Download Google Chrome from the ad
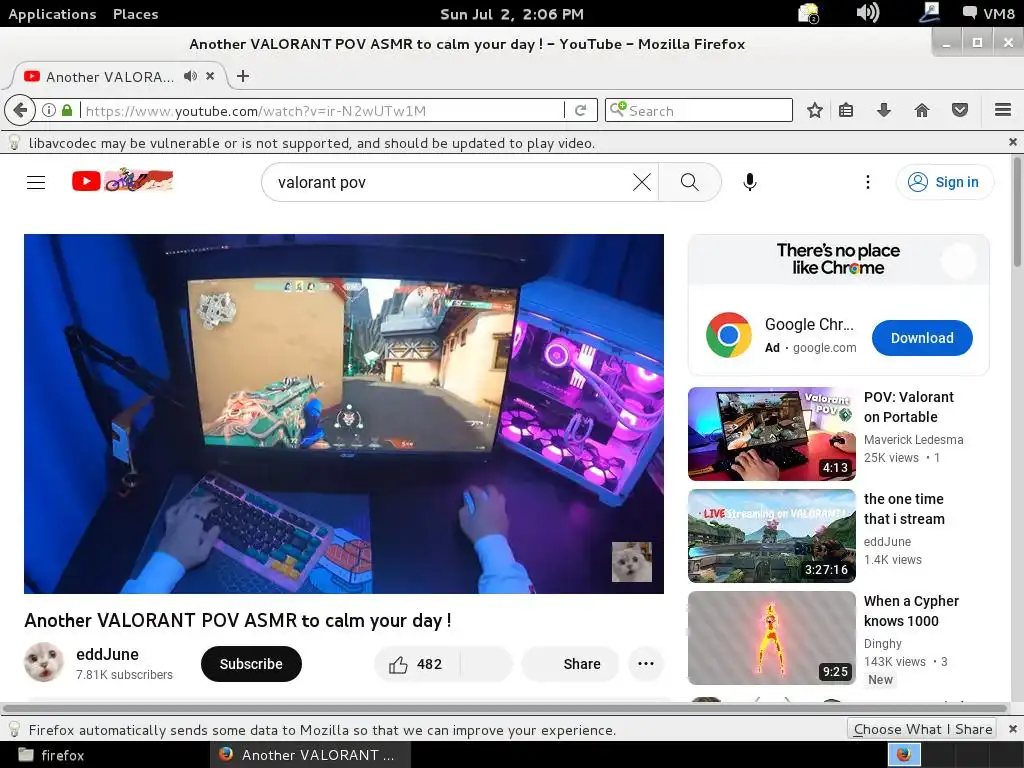The image size is (1024, 768). (x=921, y=338)
